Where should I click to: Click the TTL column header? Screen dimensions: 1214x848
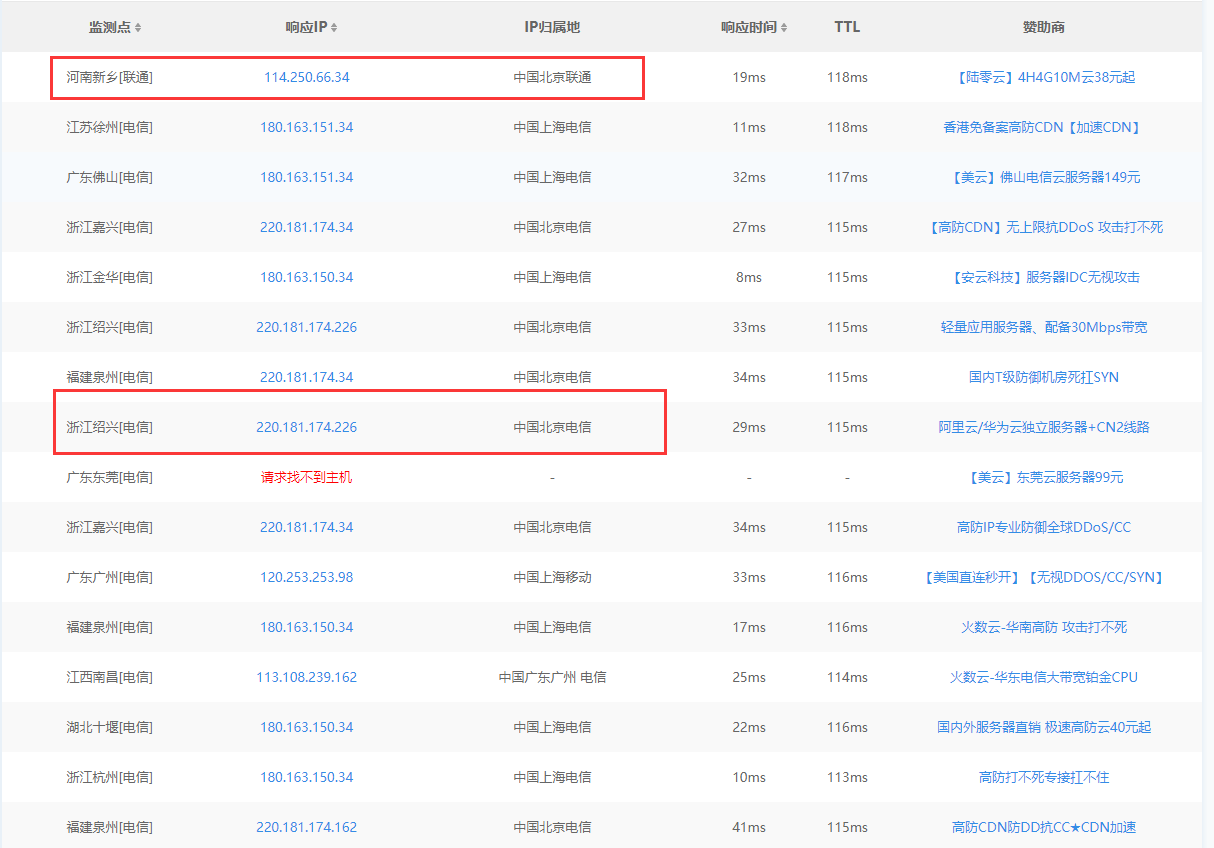pyautogui.click(x=847, y=27)
